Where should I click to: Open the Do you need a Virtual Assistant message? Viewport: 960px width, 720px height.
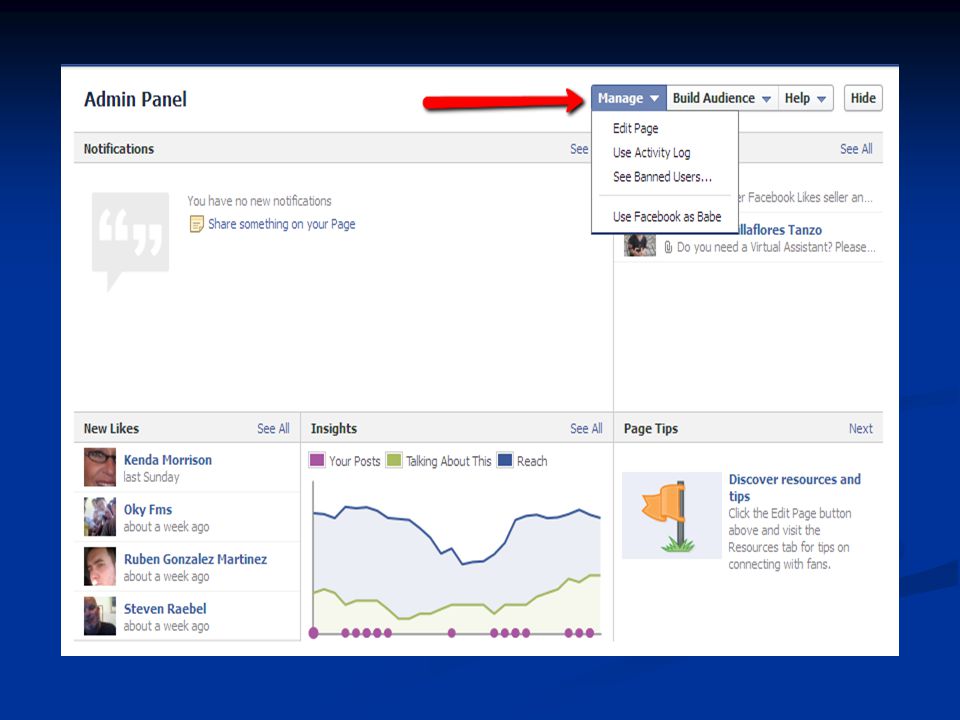[776, 247]
